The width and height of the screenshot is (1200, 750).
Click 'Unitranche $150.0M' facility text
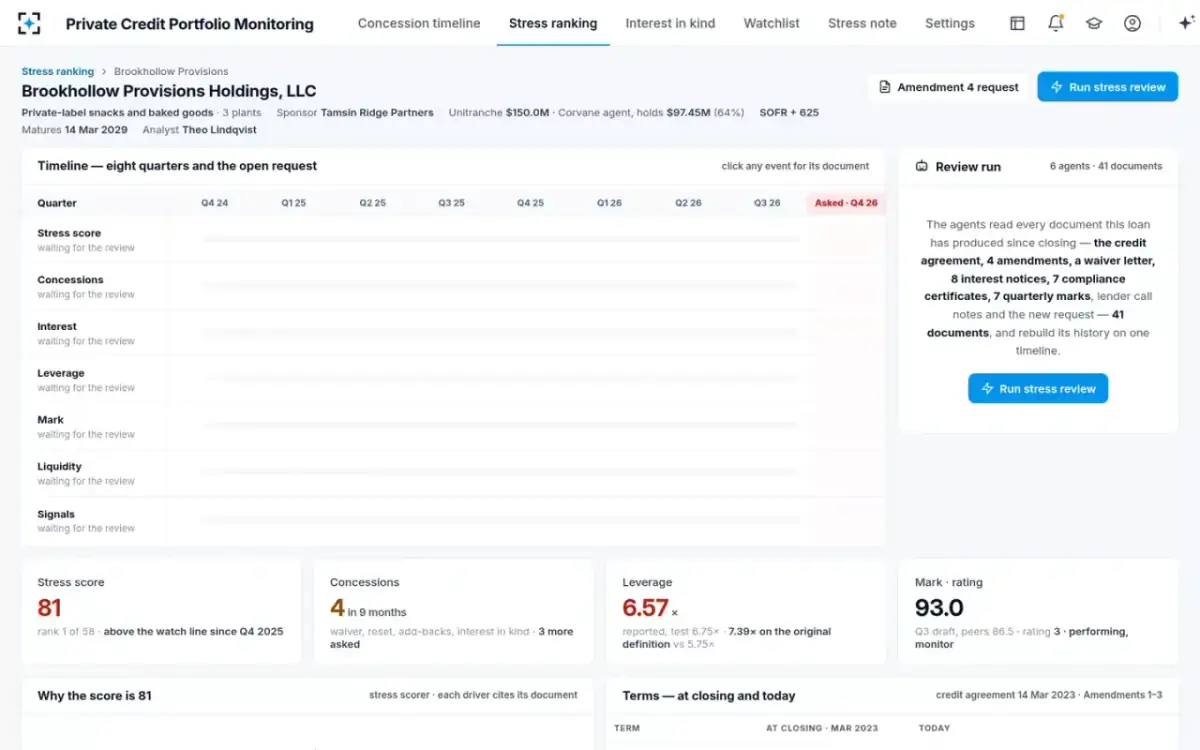[x=499, y=113]
